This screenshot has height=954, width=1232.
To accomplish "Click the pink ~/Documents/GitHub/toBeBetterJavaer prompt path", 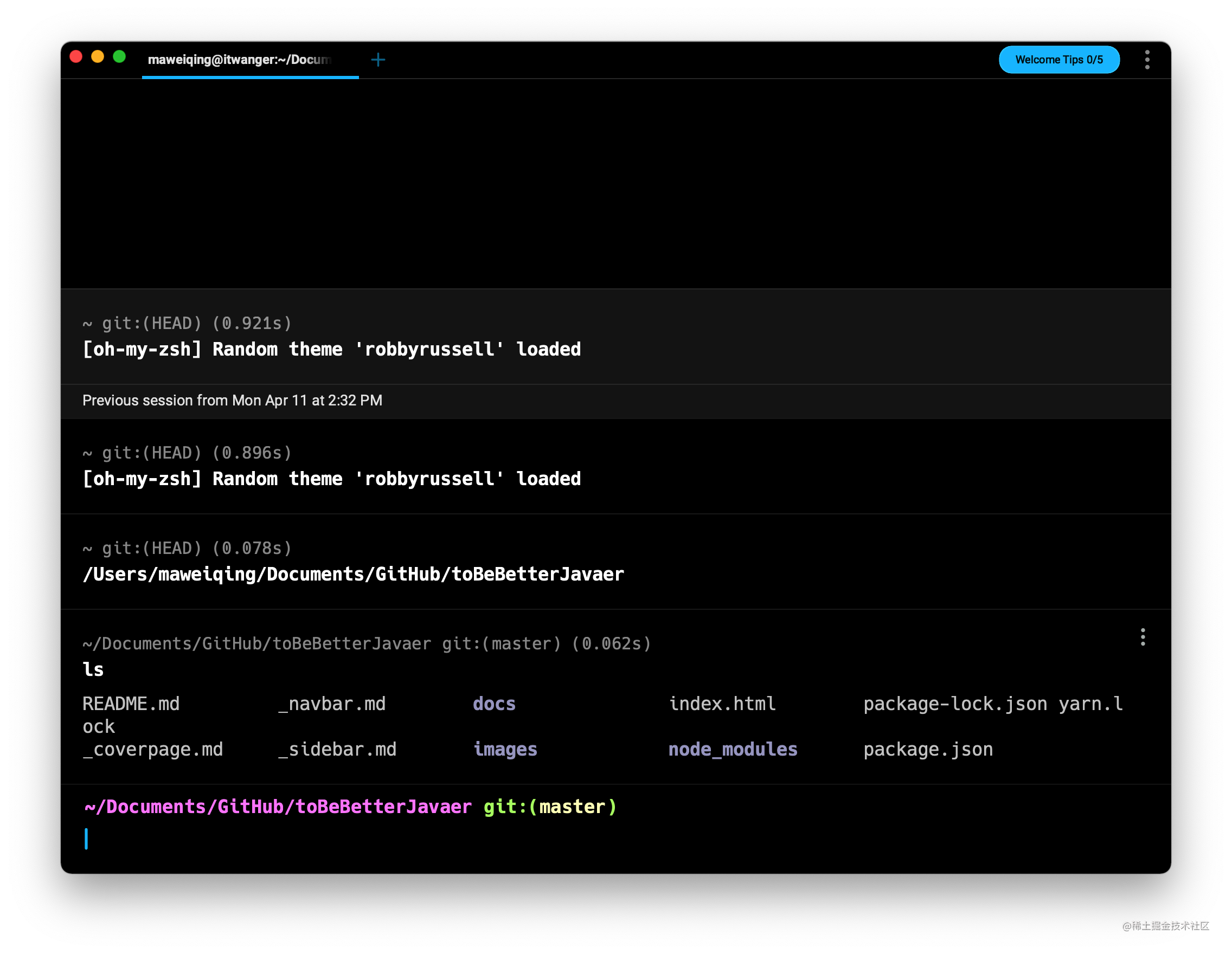I will tap(278, 806).
